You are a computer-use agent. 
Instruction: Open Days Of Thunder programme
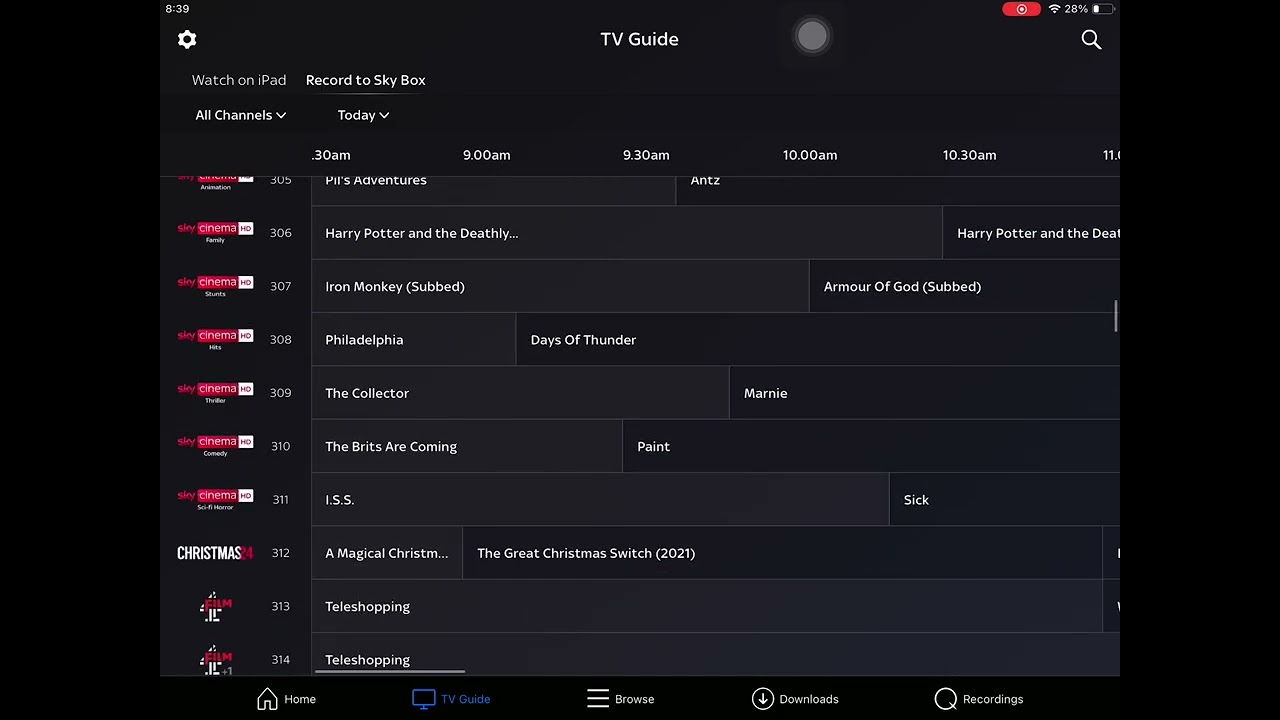[818, 340]
